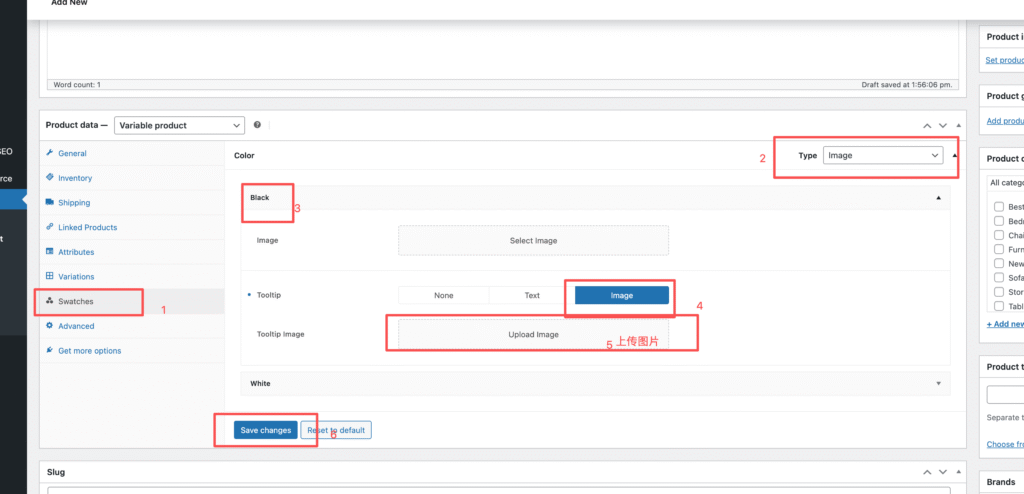Click the gear icon beside Advanced

[49, 326]
